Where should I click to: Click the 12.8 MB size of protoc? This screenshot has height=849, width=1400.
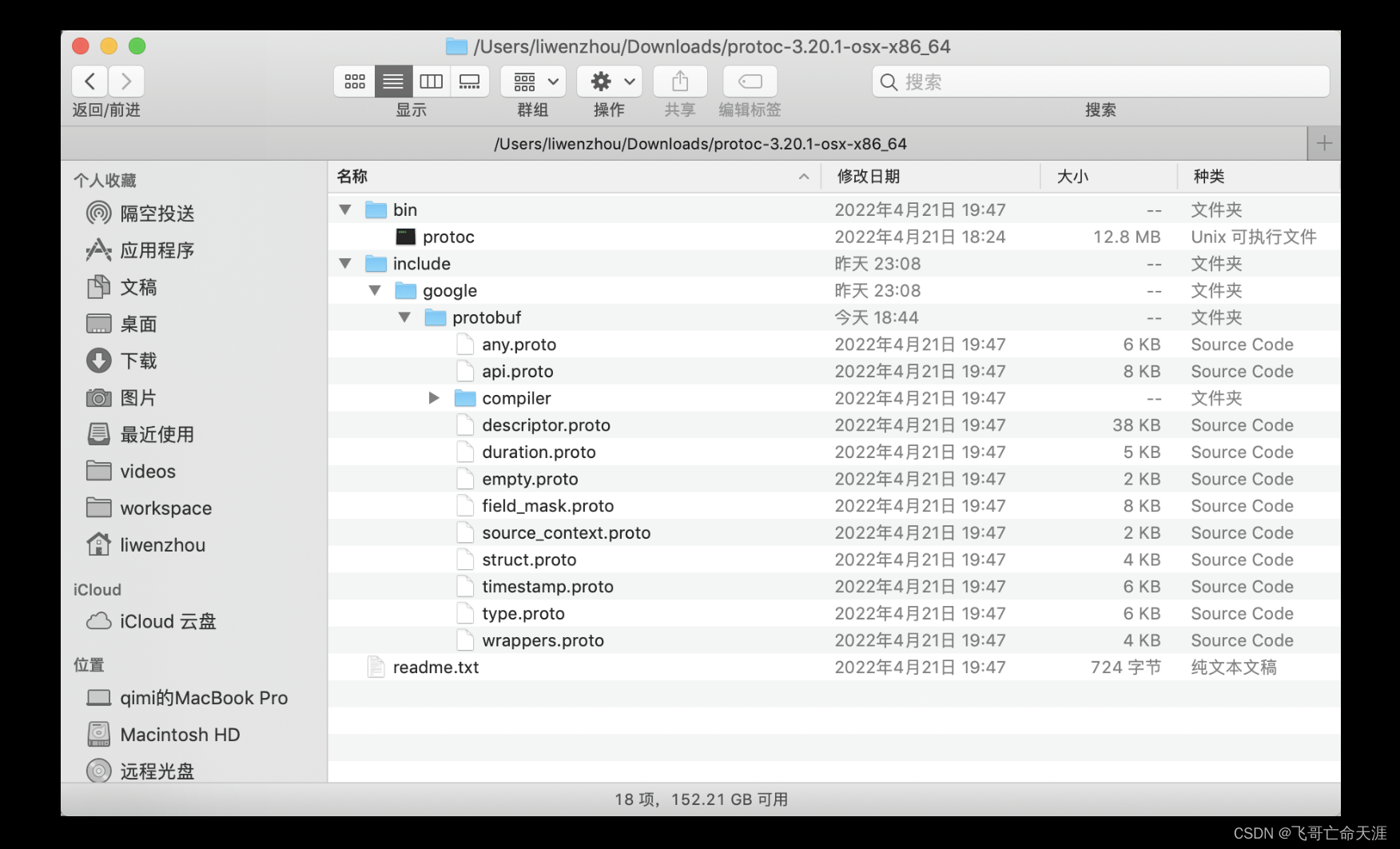click(x=1127, y=237)
